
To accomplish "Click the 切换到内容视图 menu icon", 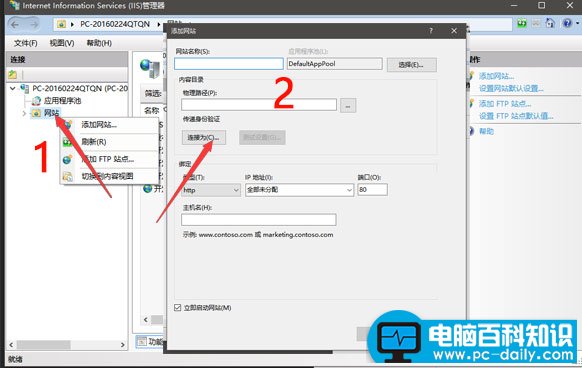I will (68, 176).
